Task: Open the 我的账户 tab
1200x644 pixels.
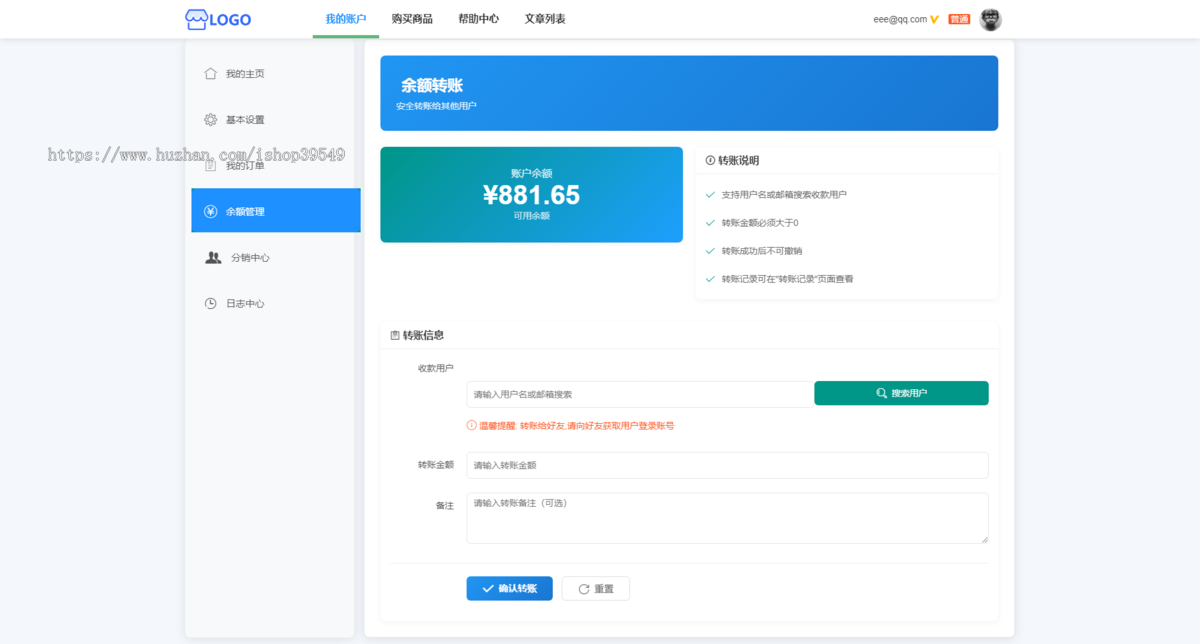Action: [x=346, y=19]
